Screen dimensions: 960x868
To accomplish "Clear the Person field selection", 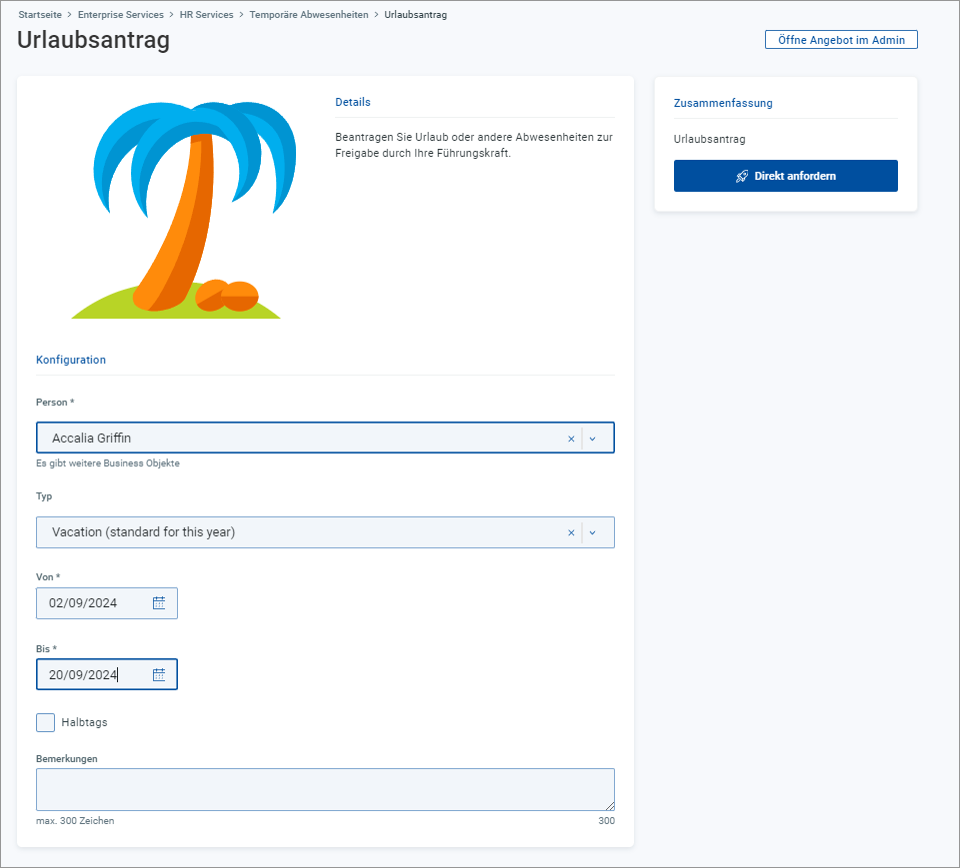I will click(571, 438).
